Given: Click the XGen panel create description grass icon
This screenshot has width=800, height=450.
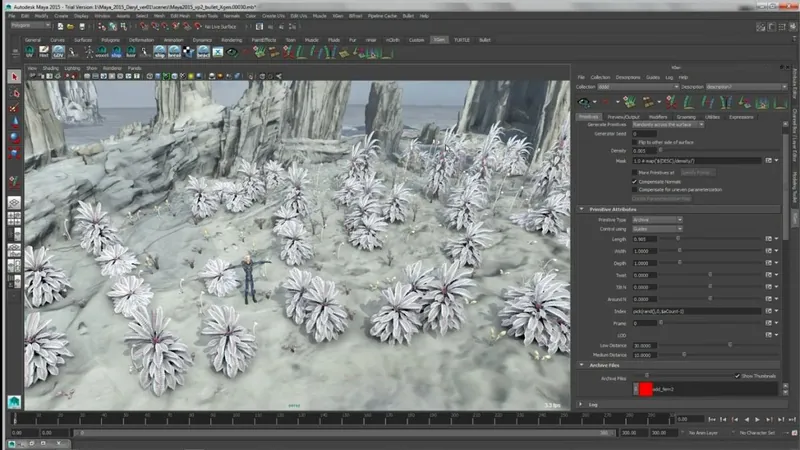Looking at the screenshot, I should (630, 103).
